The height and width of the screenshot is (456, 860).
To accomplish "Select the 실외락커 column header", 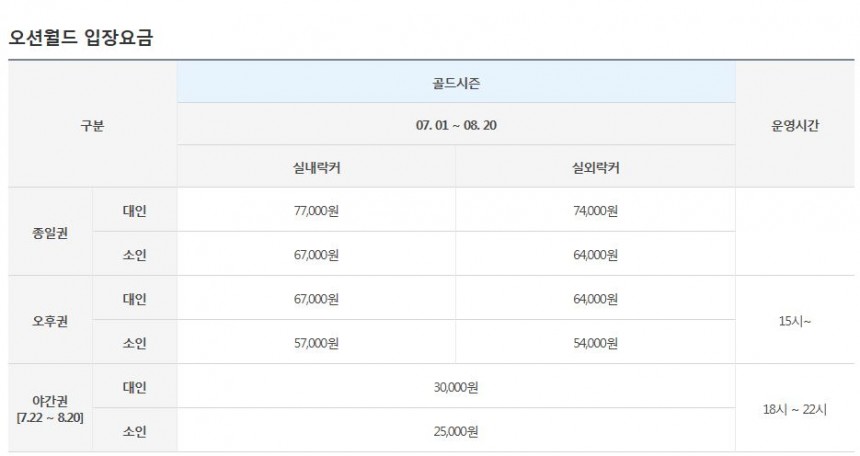I will pyautogui.click(x=596, y=167).
